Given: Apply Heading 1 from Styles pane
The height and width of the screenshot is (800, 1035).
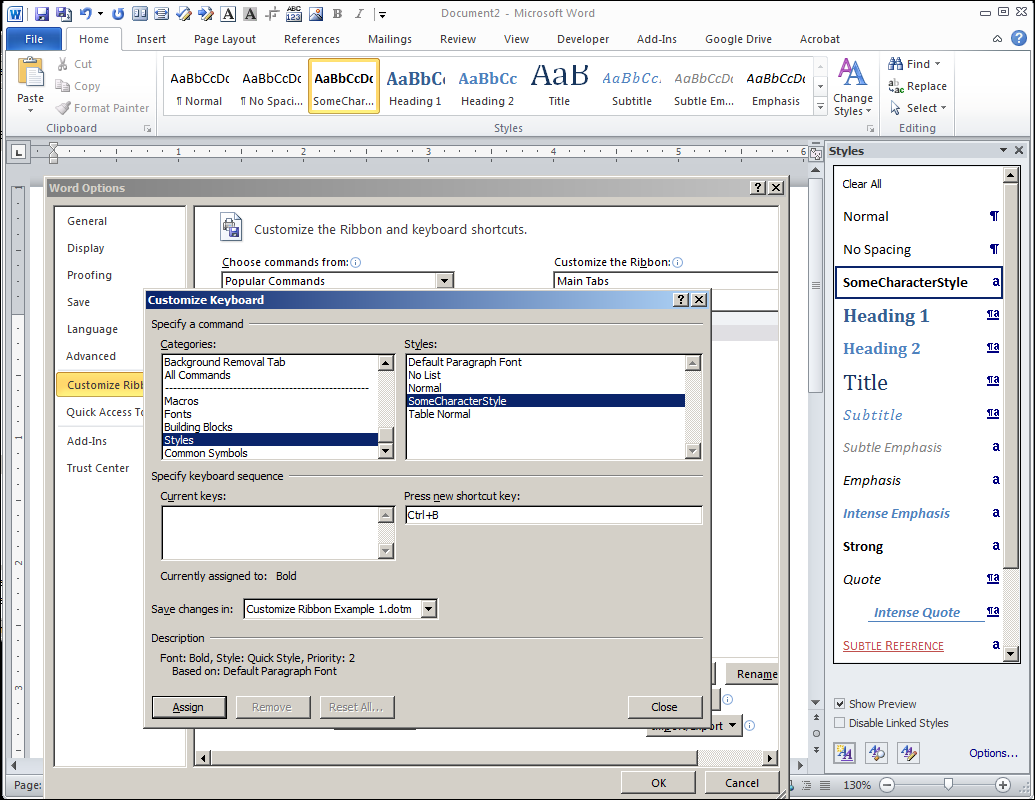Looking at the screenshot, I should pos(919,316).
